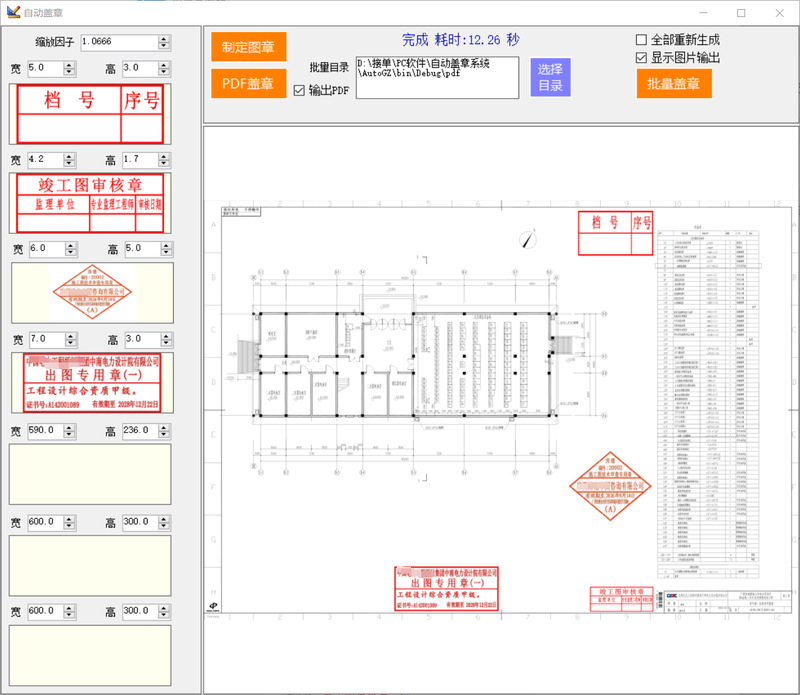Start 批量盖章 batch stamping
This screenshot has height=695, width=800.
pos(673,83)
